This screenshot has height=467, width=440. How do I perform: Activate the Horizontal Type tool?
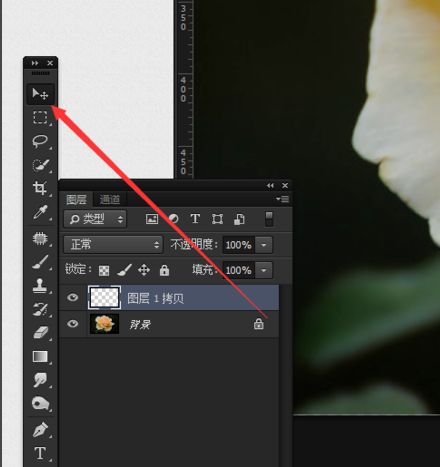40,453
